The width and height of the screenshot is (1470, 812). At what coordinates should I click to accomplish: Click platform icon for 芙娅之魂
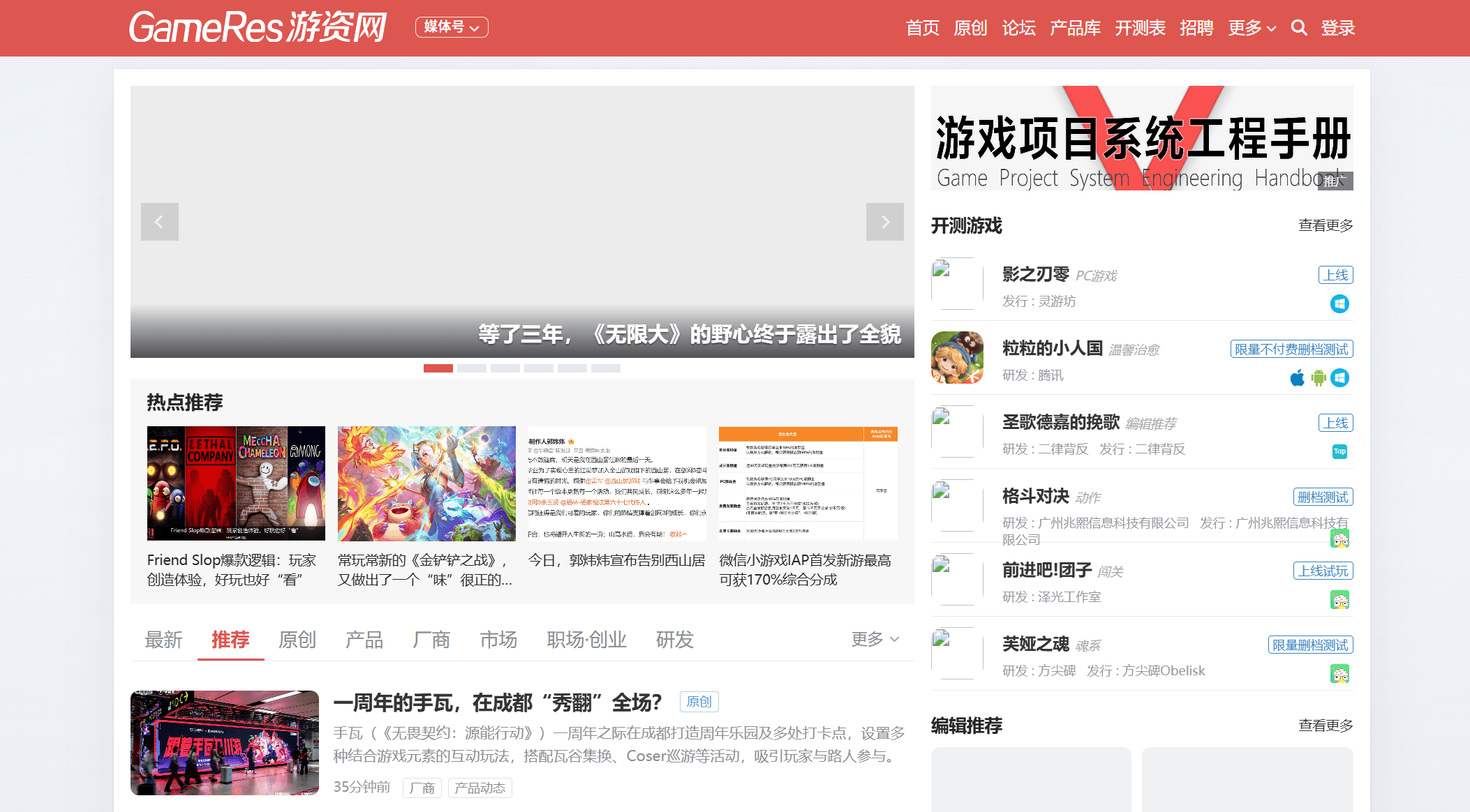(x=1339, y=673)
